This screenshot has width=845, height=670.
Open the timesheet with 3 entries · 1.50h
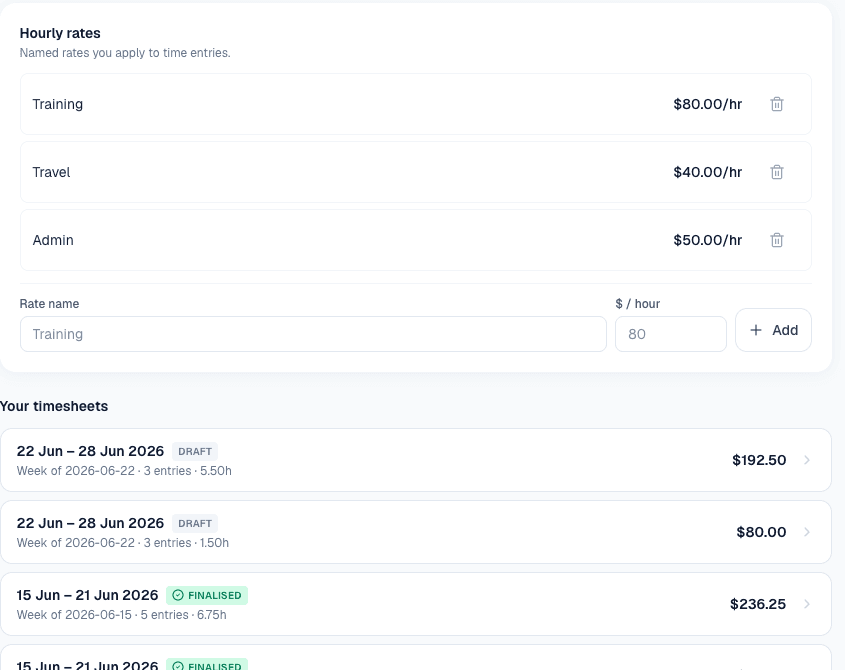tap(415, 532)
